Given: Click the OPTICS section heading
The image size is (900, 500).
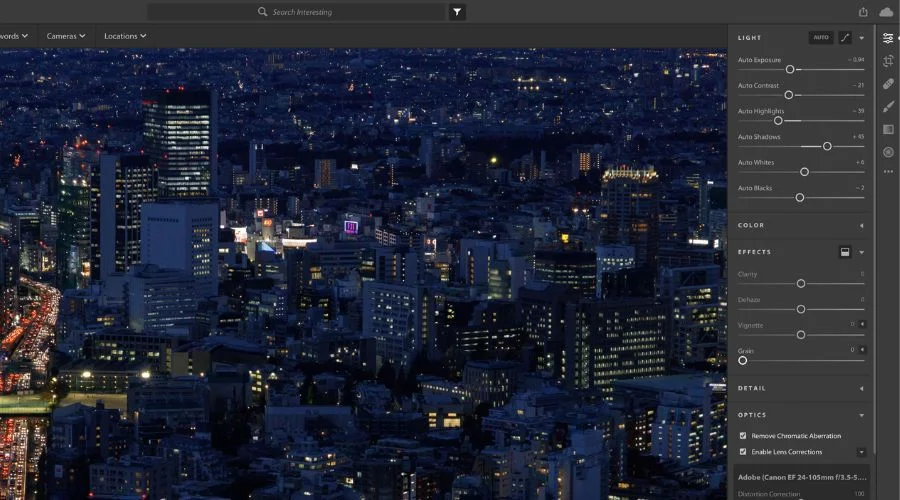Looking at the screenshot, I should pos(752,415).
